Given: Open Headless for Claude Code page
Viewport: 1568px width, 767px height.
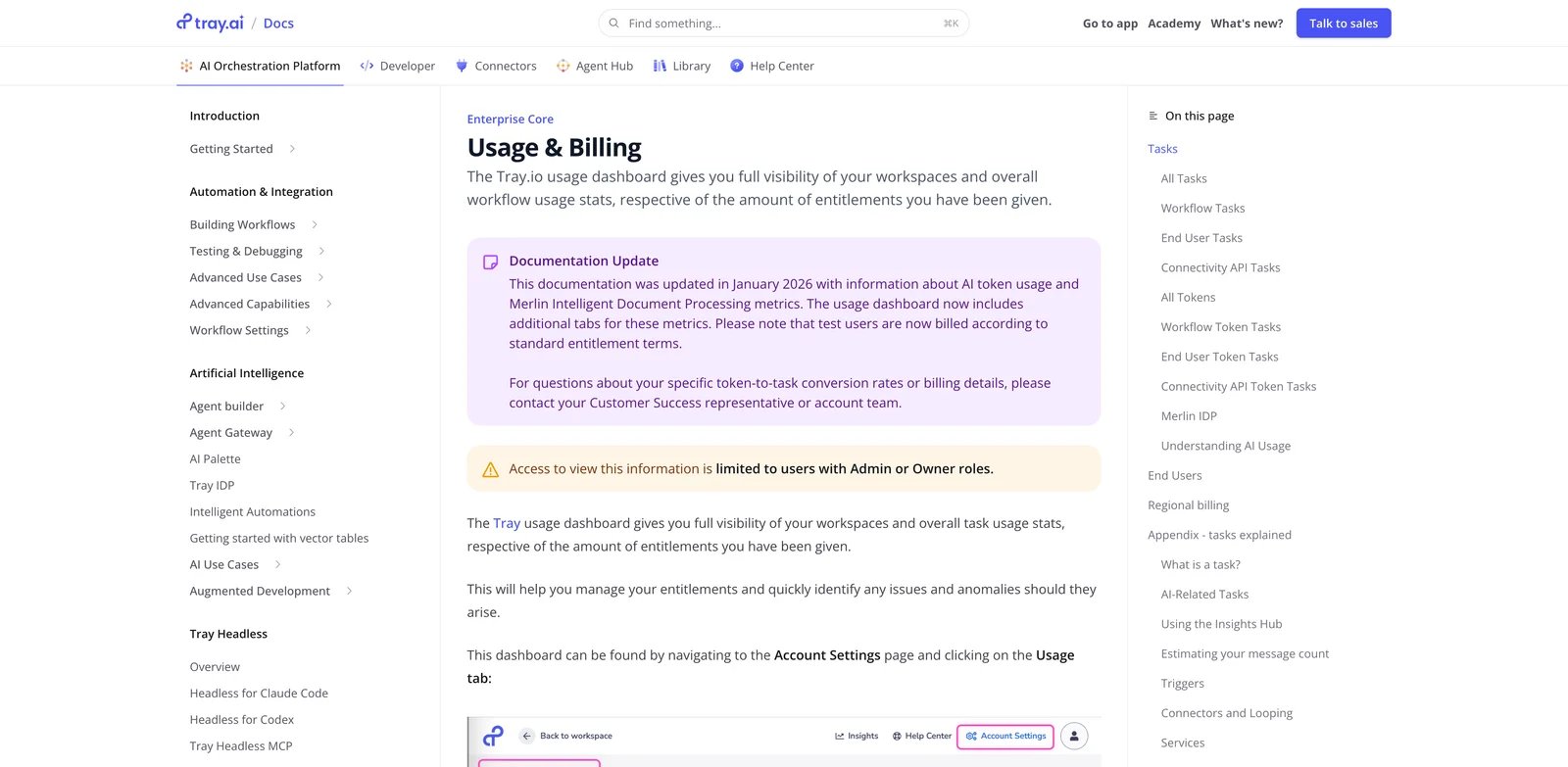Looking at the screenshot, I should point(259,694).
